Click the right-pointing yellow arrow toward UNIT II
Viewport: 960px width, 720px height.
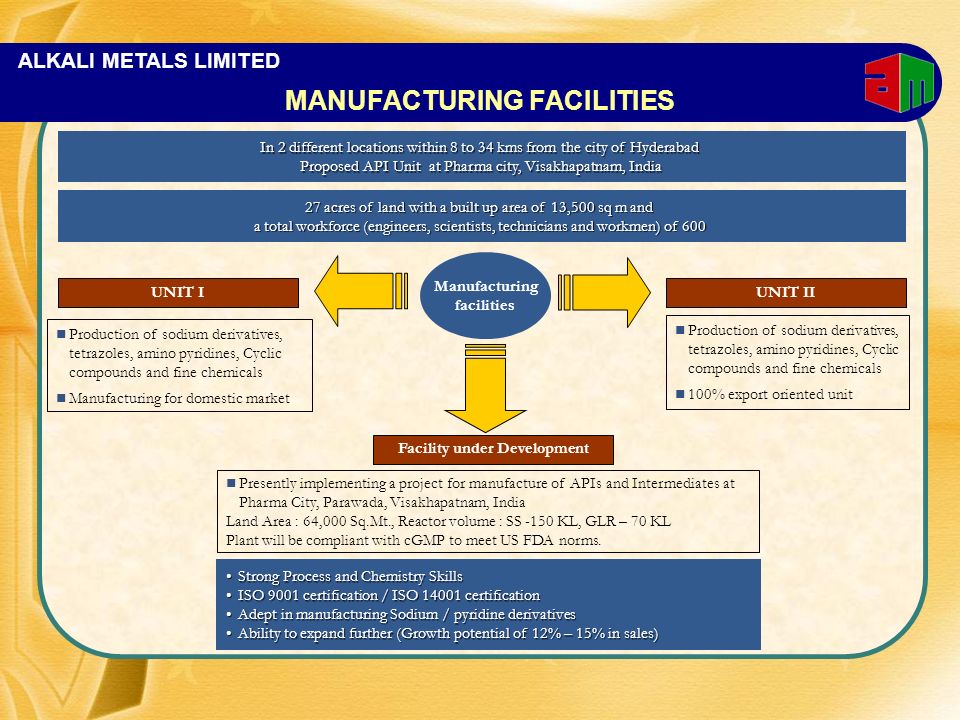click(604, 292)
